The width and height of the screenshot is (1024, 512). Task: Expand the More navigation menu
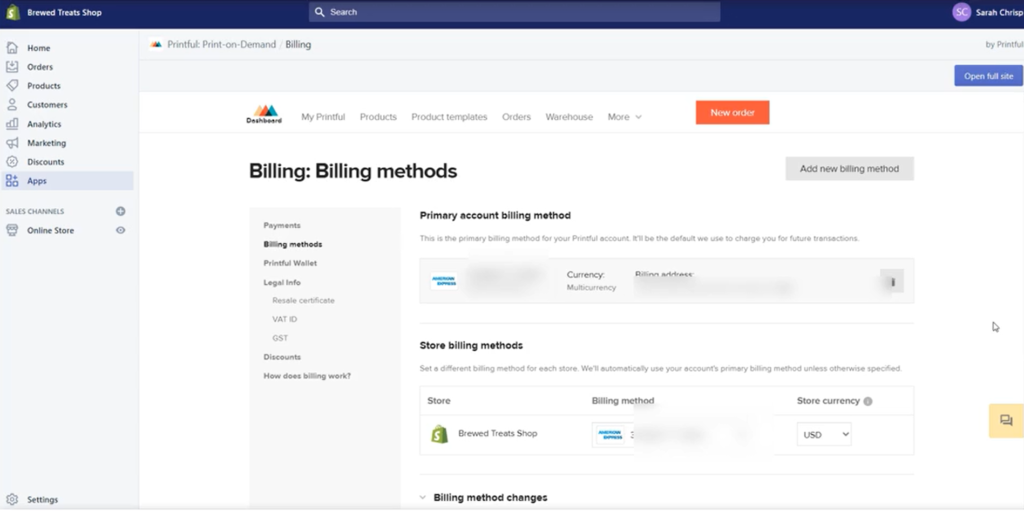click(x=625, y=117)
